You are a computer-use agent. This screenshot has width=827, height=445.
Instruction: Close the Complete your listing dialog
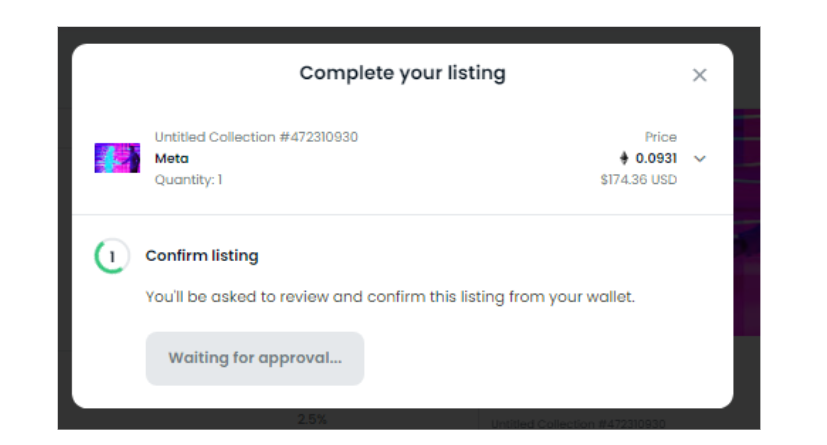699,75
